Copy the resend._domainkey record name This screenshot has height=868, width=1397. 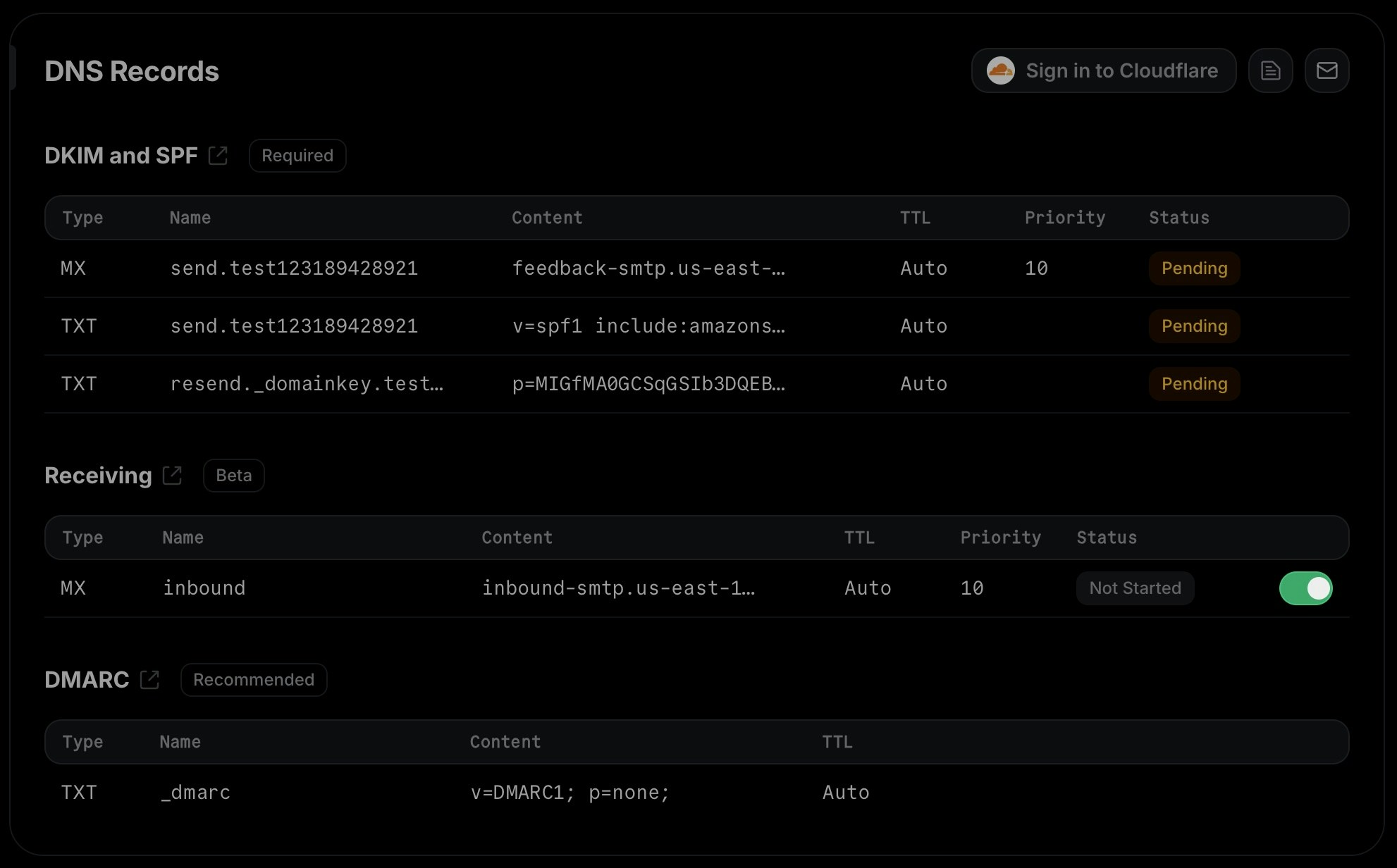[307, 384]
